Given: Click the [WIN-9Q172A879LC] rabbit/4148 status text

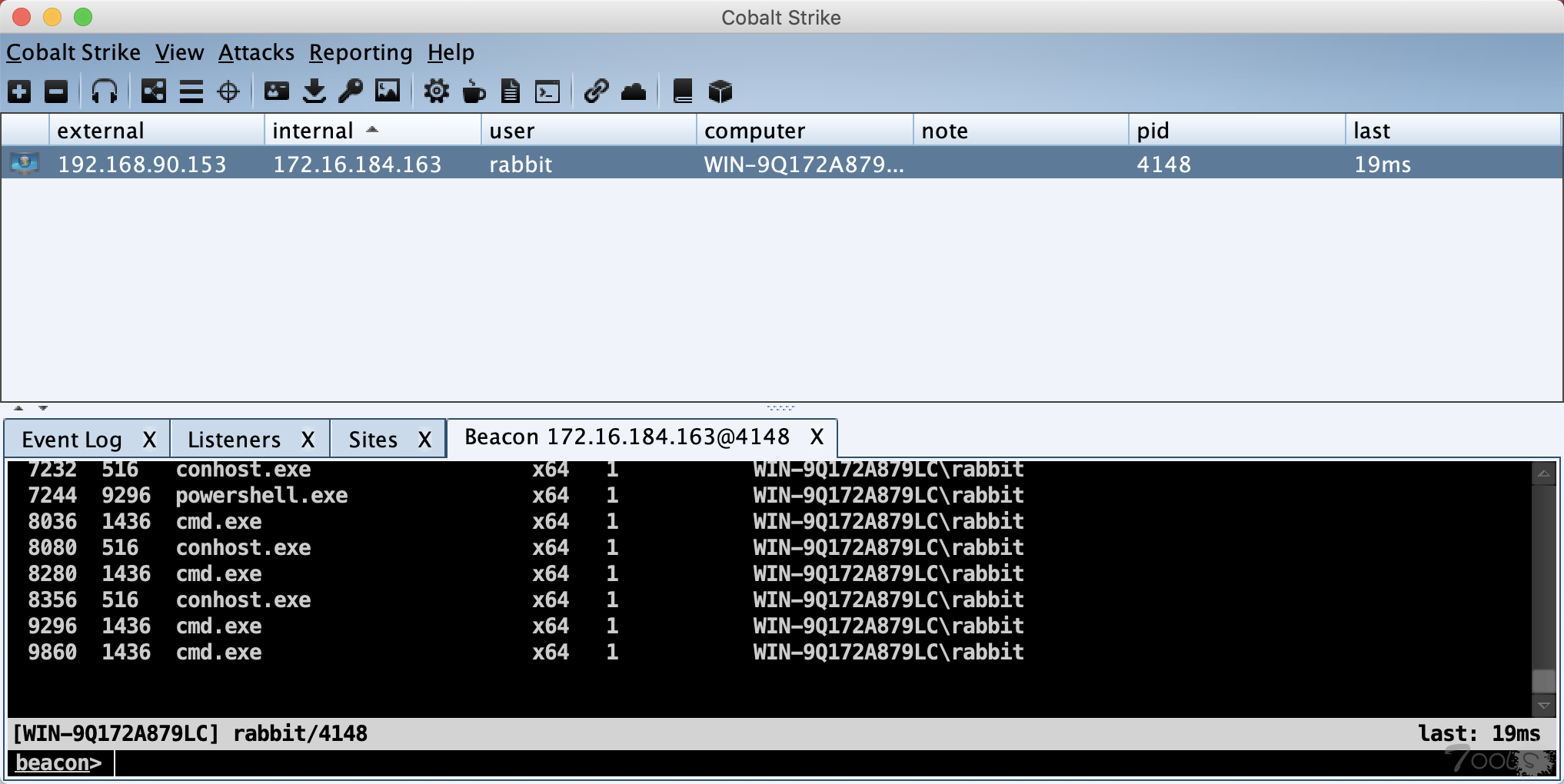Looking at the screenshot, I should [191, 734].
